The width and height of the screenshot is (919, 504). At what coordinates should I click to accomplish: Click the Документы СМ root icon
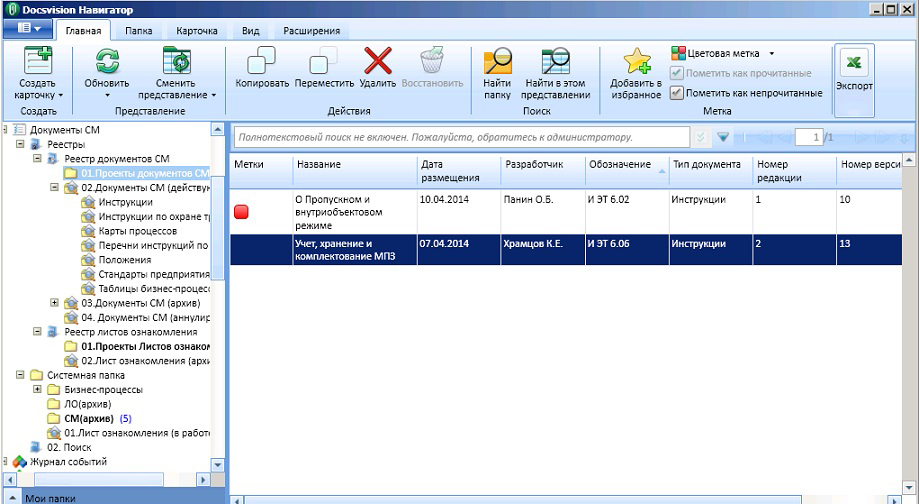click(20, 130)
